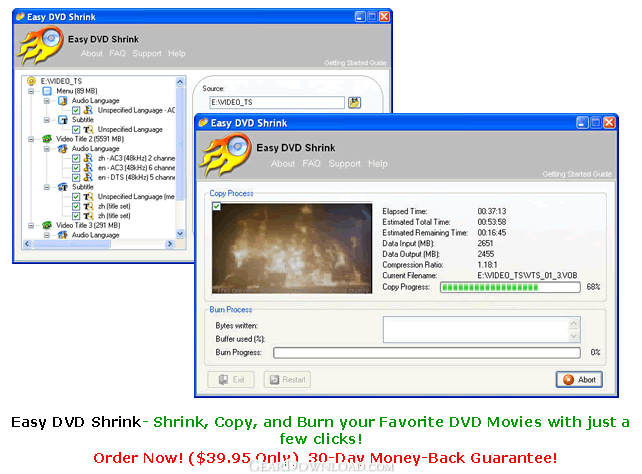Screen dimensions: 642x474
Task: Click the flaming disc logo in front window
Action: point(226,156)
